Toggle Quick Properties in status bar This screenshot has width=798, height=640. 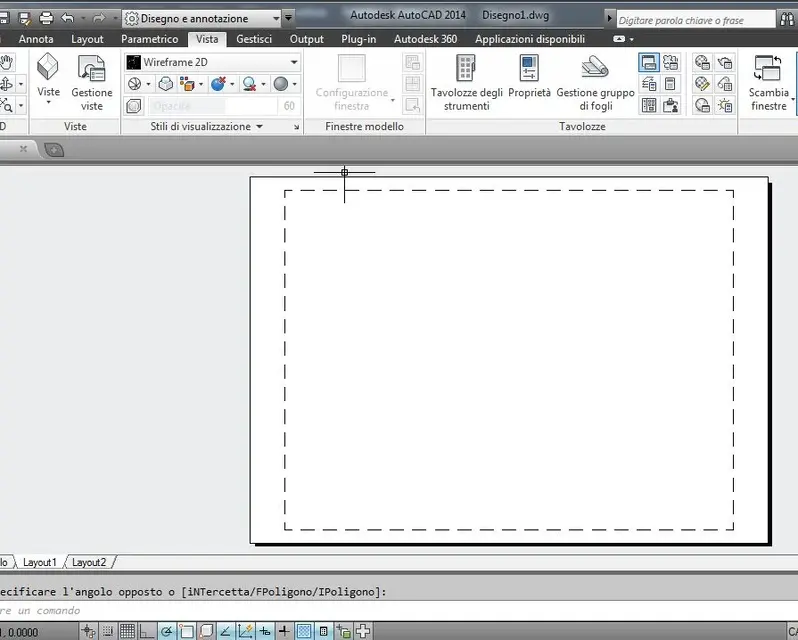coord(324,631)
